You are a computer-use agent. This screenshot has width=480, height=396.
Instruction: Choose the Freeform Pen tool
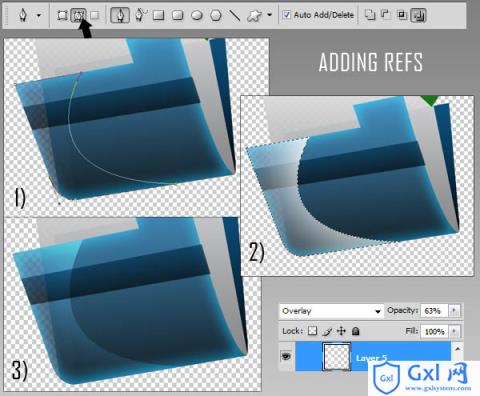coord(141,15)
